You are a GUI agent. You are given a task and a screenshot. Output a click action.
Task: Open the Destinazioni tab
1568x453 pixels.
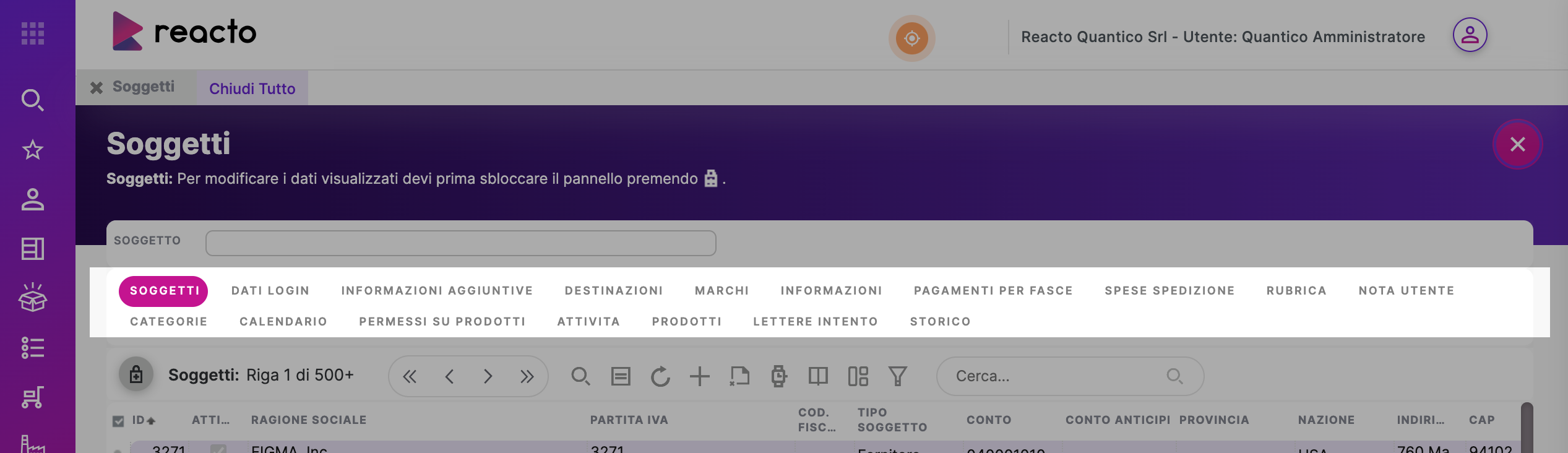614,291
